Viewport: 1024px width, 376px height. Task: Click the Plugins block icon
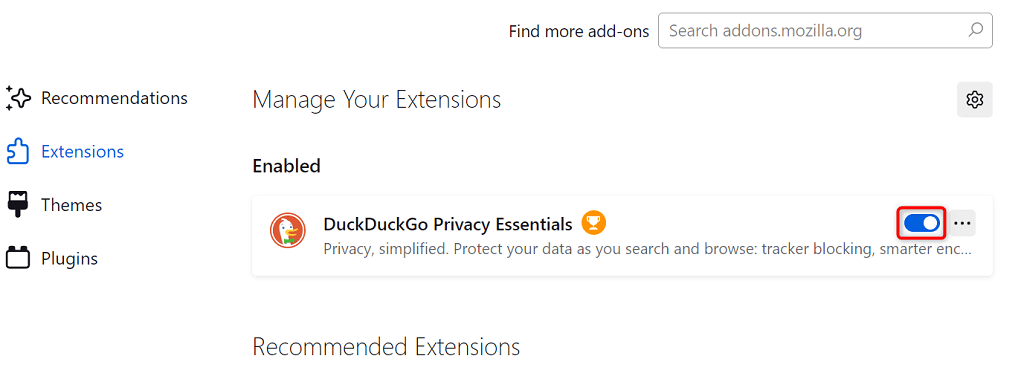(x=18, y=258)
